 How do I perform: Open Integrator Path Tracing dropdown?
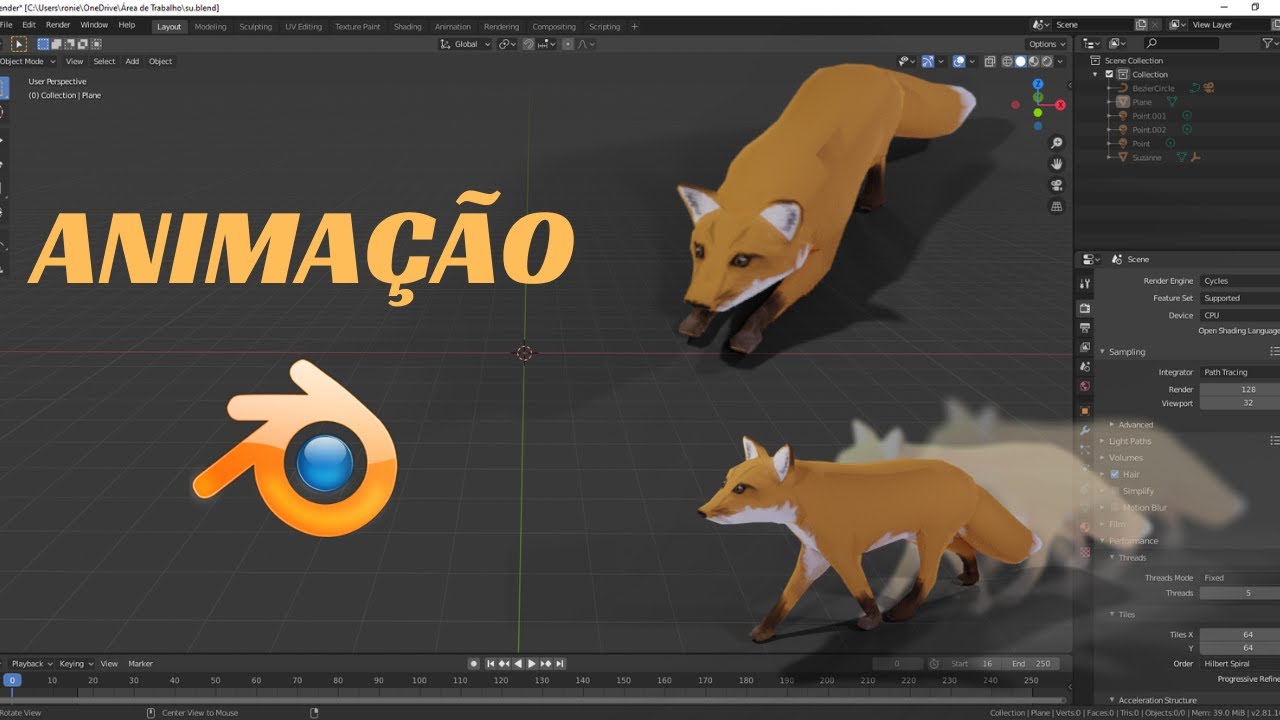tap(1240, 372)
